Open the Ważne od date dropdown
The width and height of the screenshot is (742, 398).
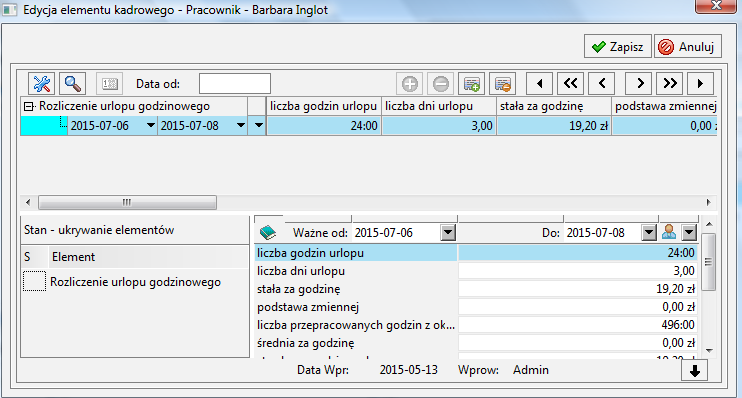point(448,233)
